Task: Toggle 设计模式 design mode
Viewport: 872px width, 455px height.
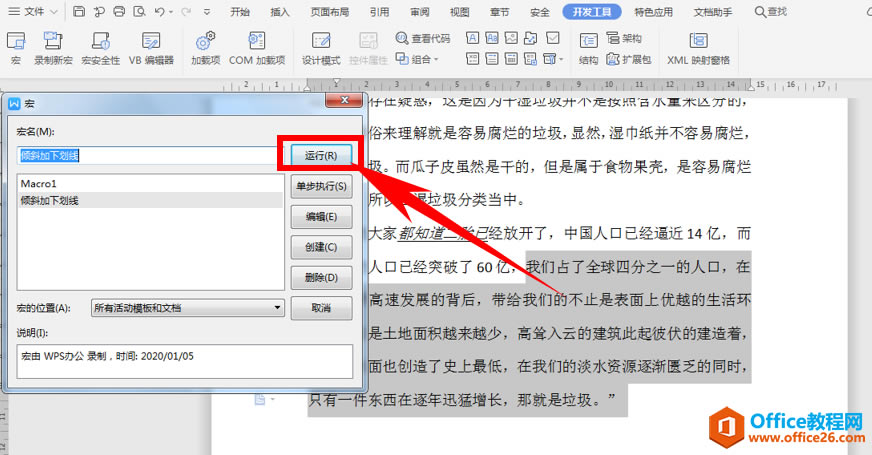Action: pyautogui.click(x=320, y=48)
